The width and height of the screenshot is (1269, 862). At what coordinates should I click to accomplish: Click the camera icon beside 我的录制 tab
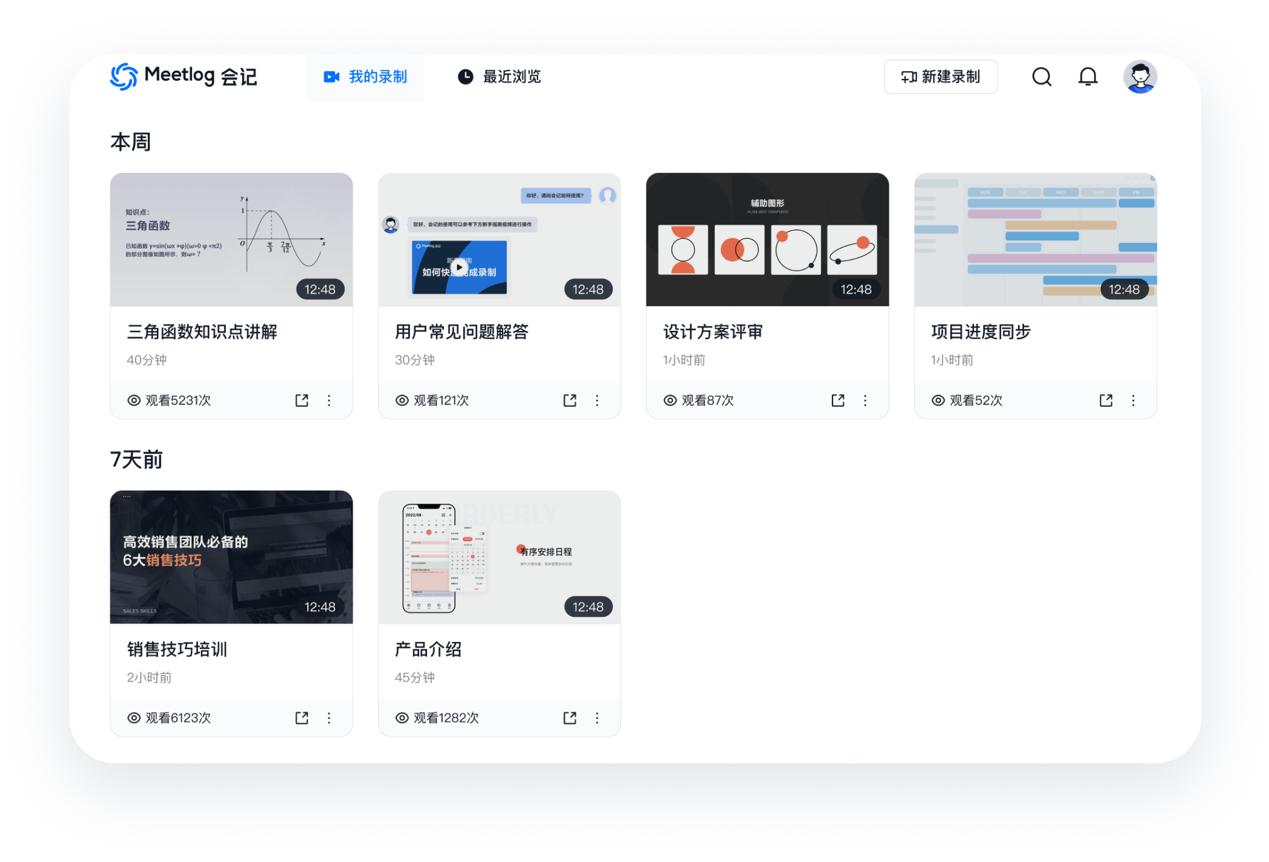pos(331,76)
